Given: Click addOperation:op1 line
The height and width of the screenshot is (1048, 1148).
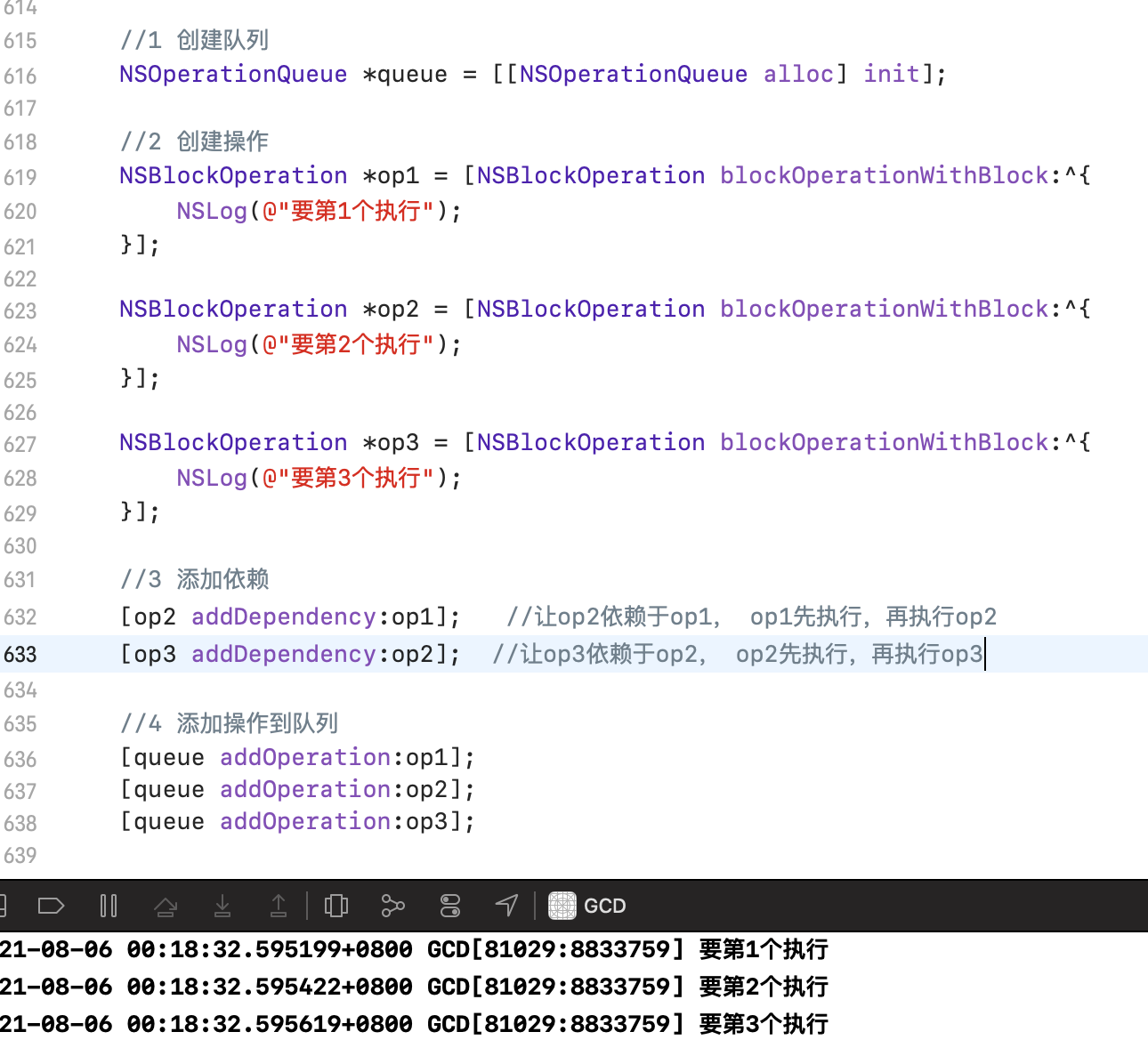Looking at the screenshot, I should click(x=297, y=757).
